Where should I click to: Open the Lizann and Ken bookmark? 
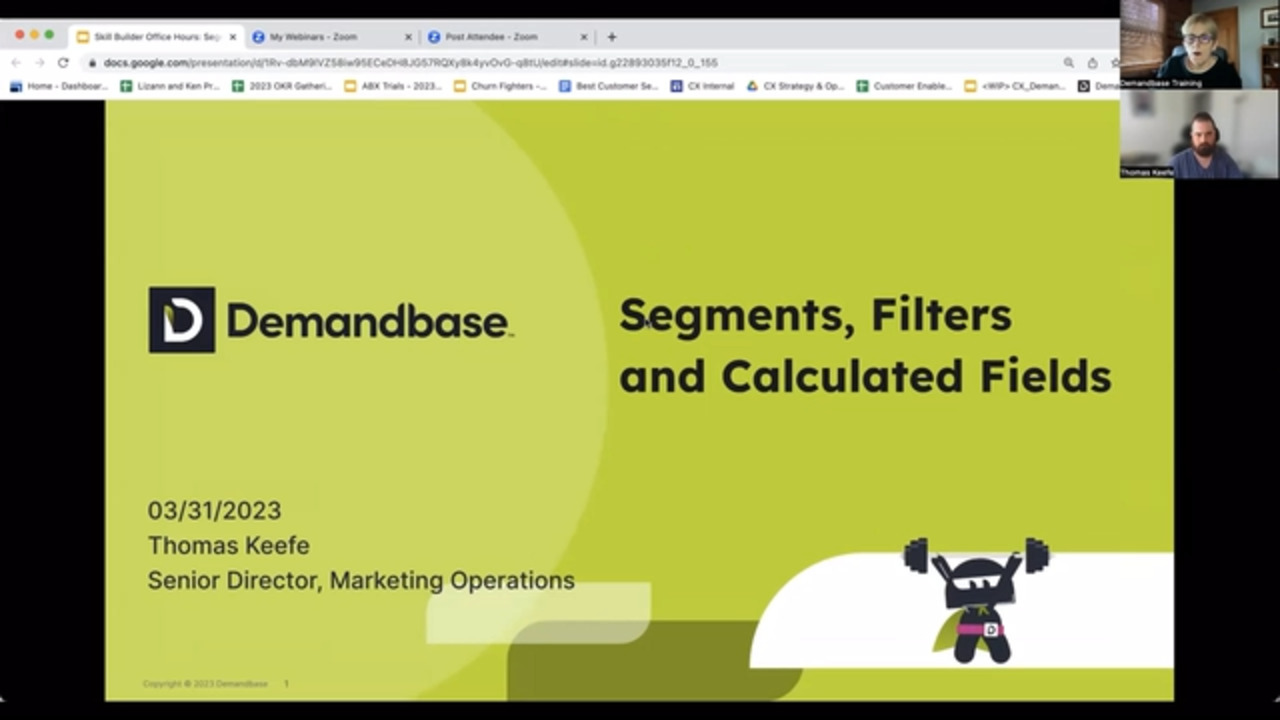tap(169, 86)
